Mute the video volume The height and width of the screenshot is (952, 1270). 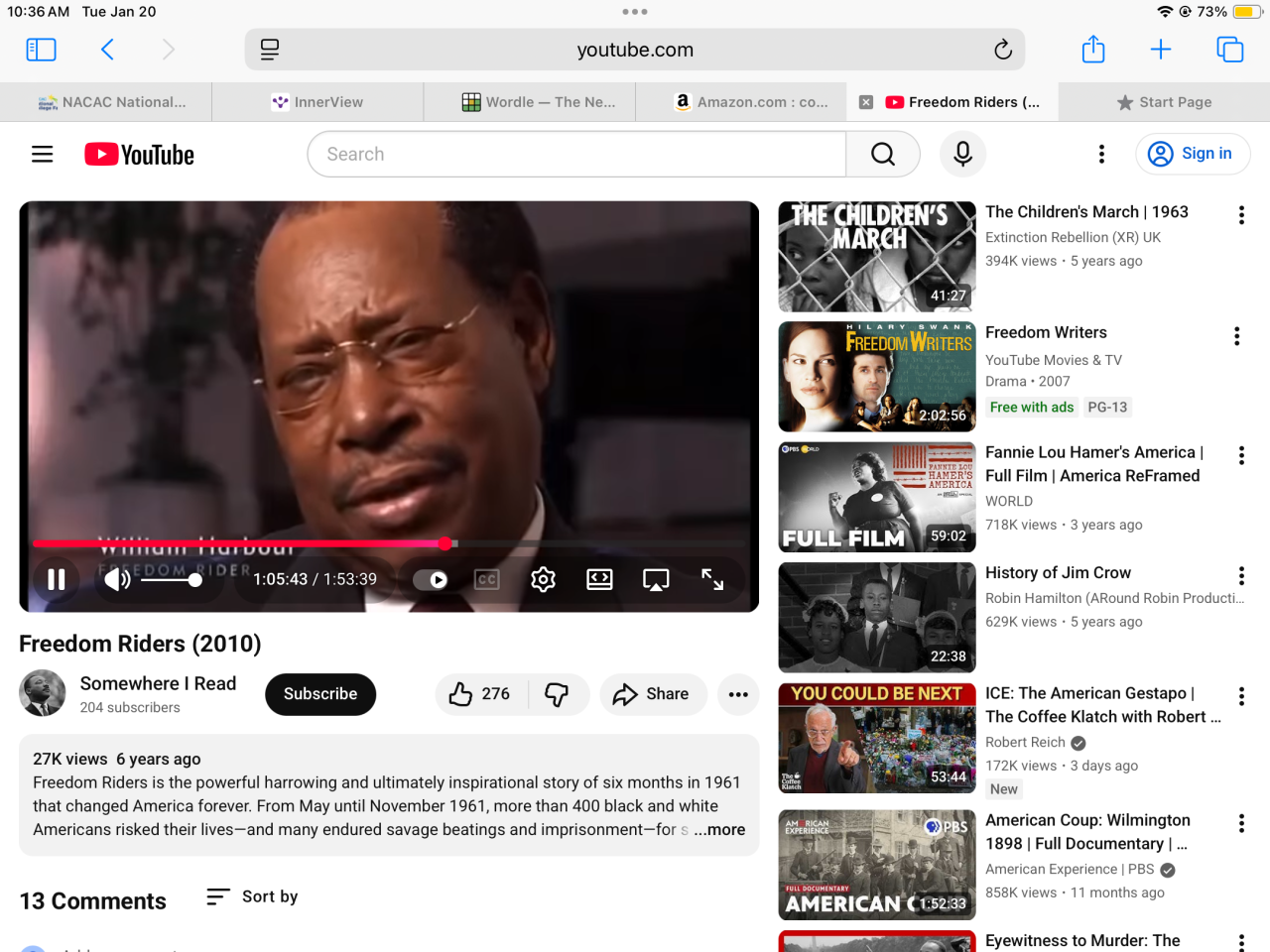116,579
